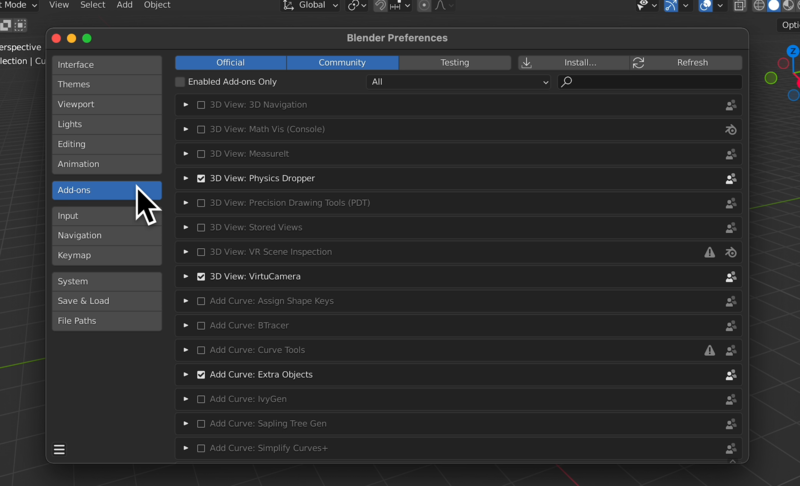Image resolution: width=800 pixels, height=486 pixels.
Task: Toggle the Testing add-ons filter
Action: click(455, 62)
